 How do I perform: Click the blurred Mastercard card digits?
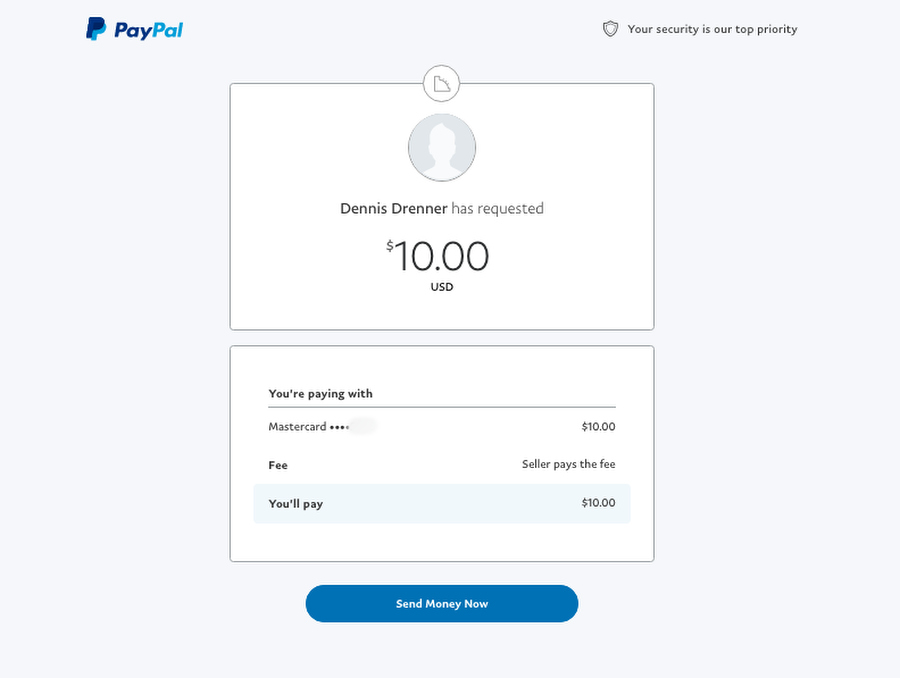(x=362, y=427)
